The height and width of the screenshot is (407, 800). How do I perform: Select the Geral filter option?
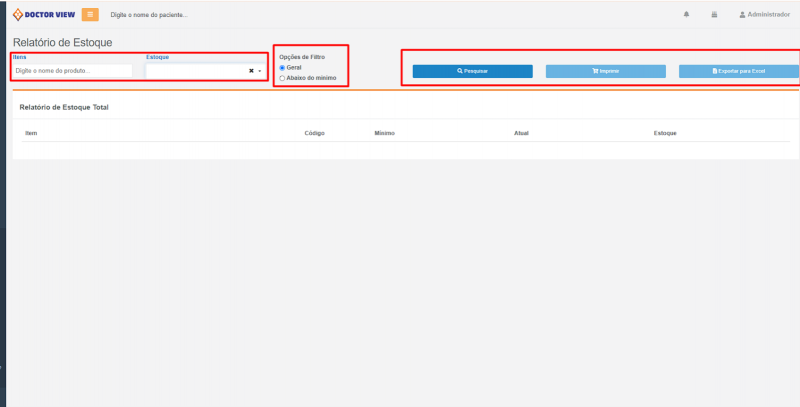pos(283,67)
